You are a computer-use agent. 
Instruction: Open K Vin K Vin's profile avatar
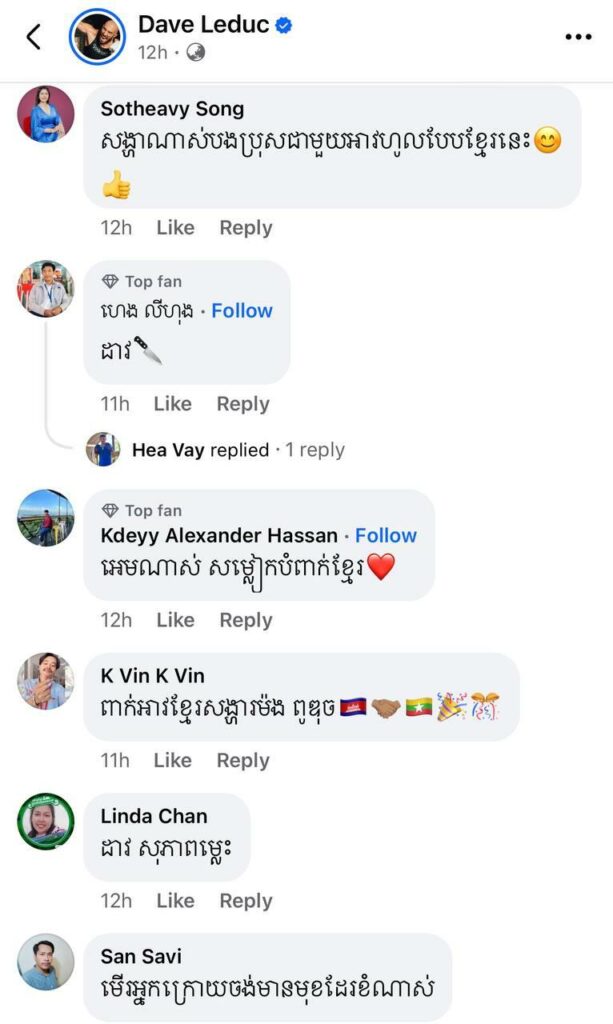pyautogui.click(x=46, y=681)
